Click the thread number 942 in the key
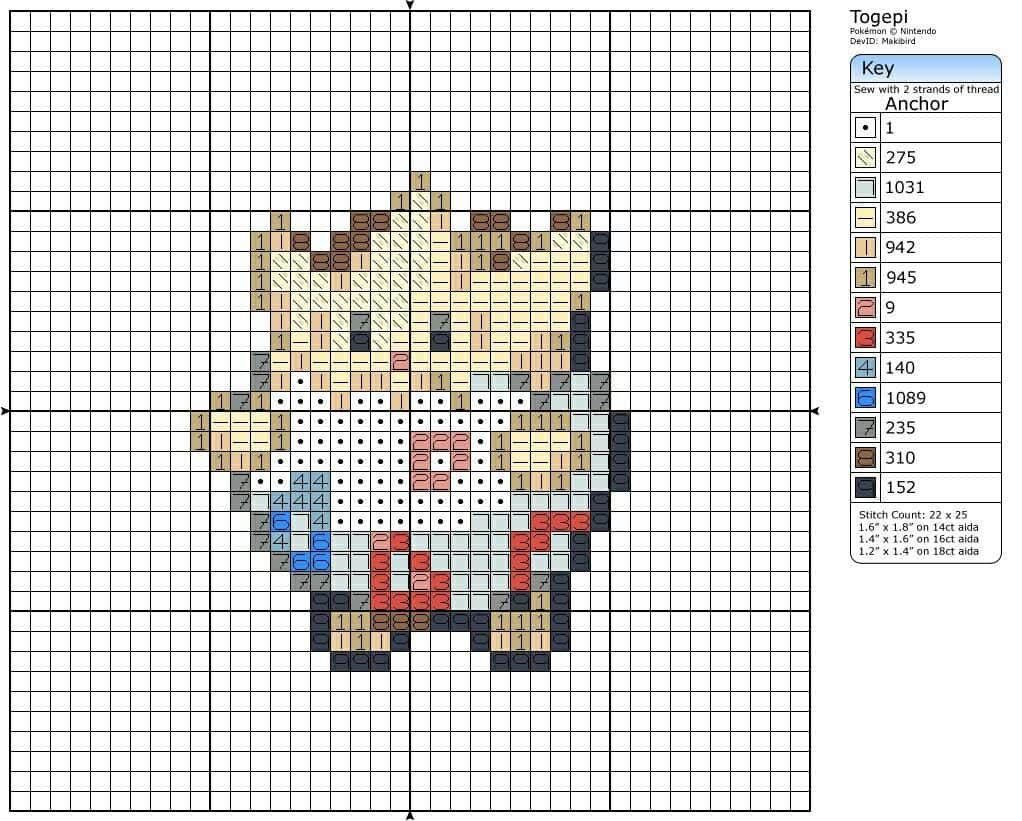Viewport: 1022px width, 821px height. (901, 248)
